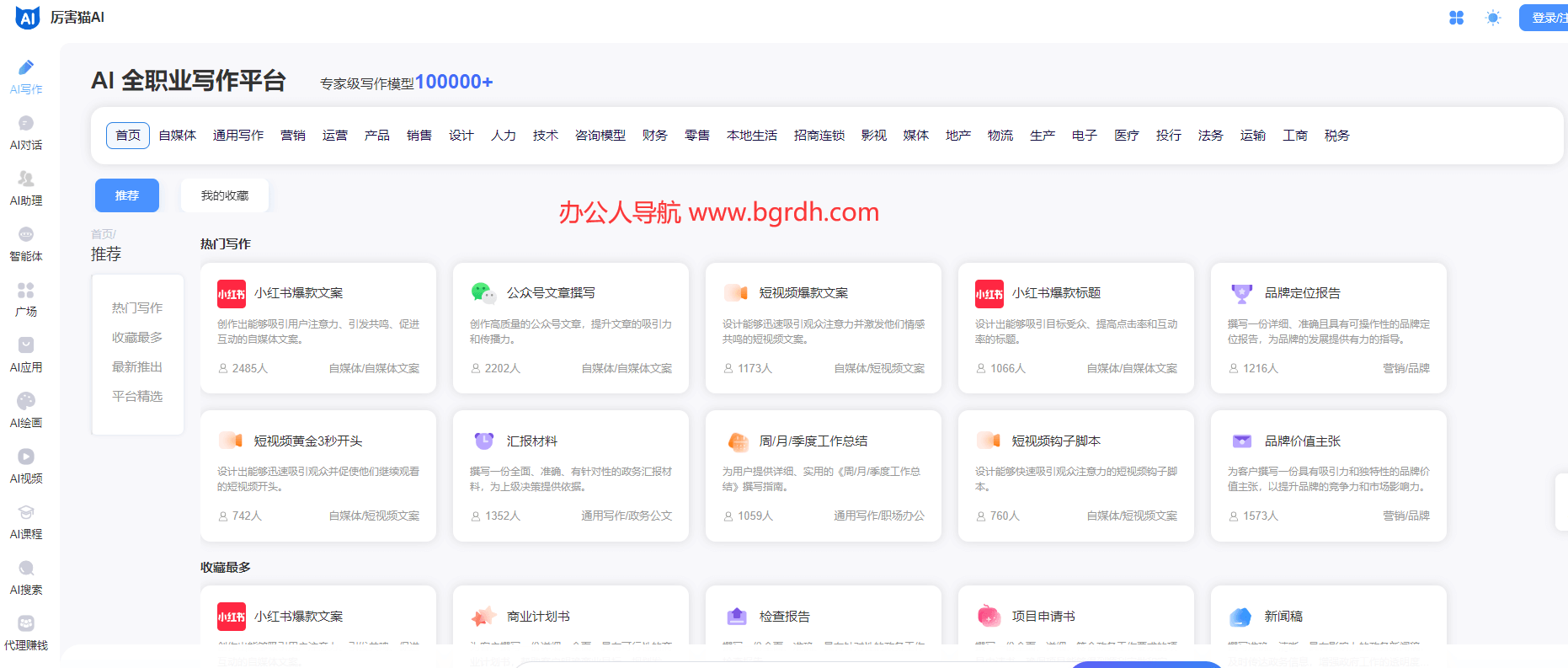
Task: Open AI助理 in the sidebar
Action: (x=26, y=179)
